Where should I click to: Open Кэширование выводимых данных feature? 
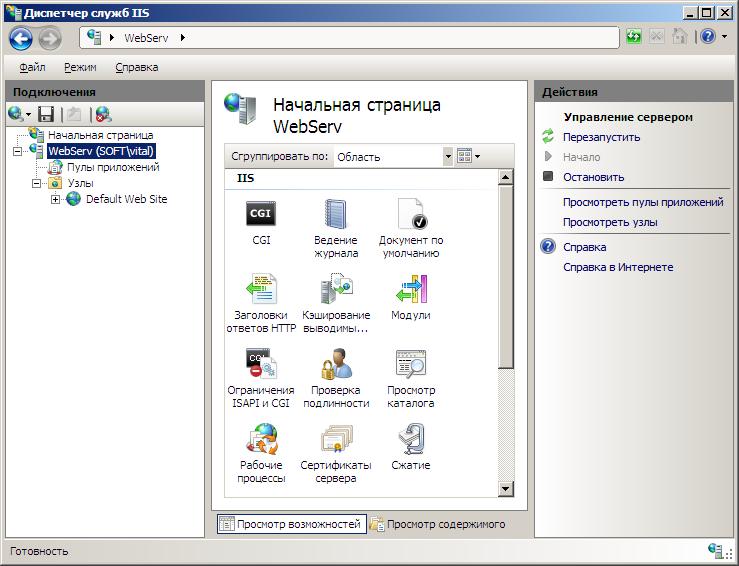[x=336, y=304]
